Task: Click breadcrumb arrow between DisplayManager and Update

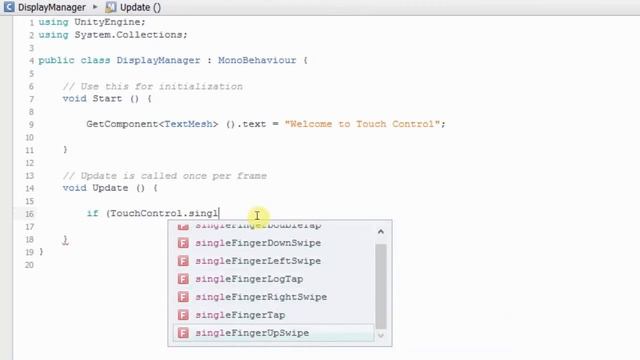Action: tap(95, 7)
